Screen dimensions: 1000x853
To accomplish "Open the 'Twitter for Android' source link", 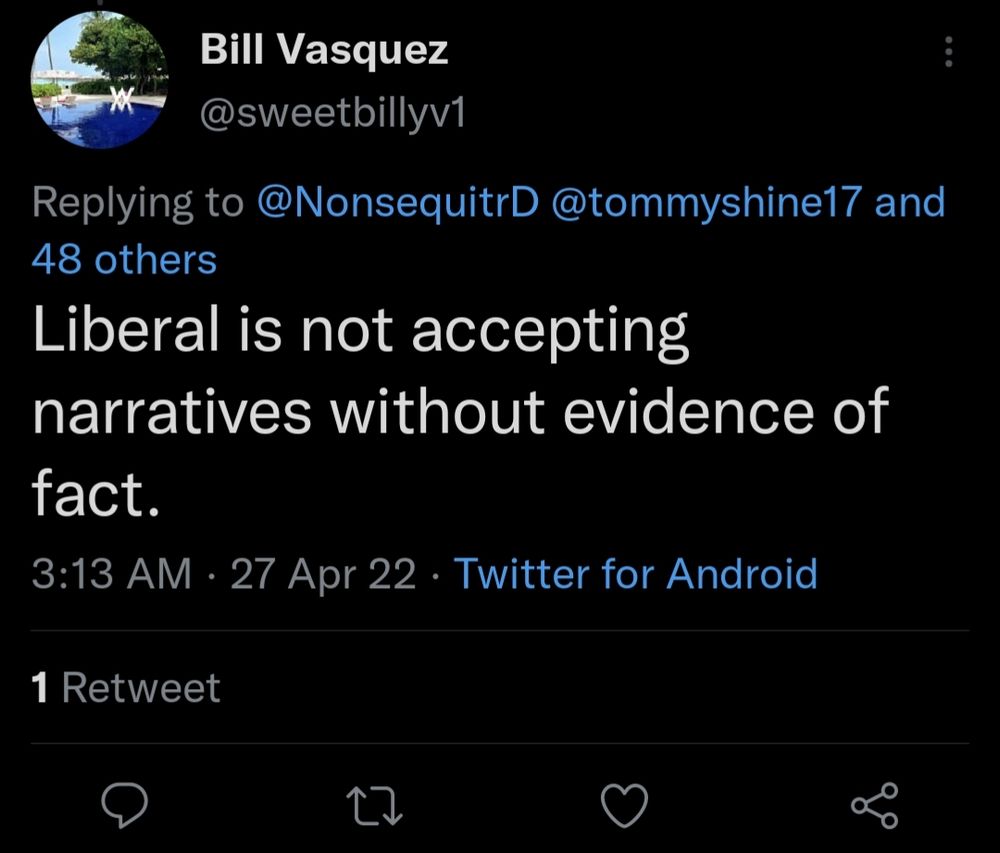I will coord(636,574).
